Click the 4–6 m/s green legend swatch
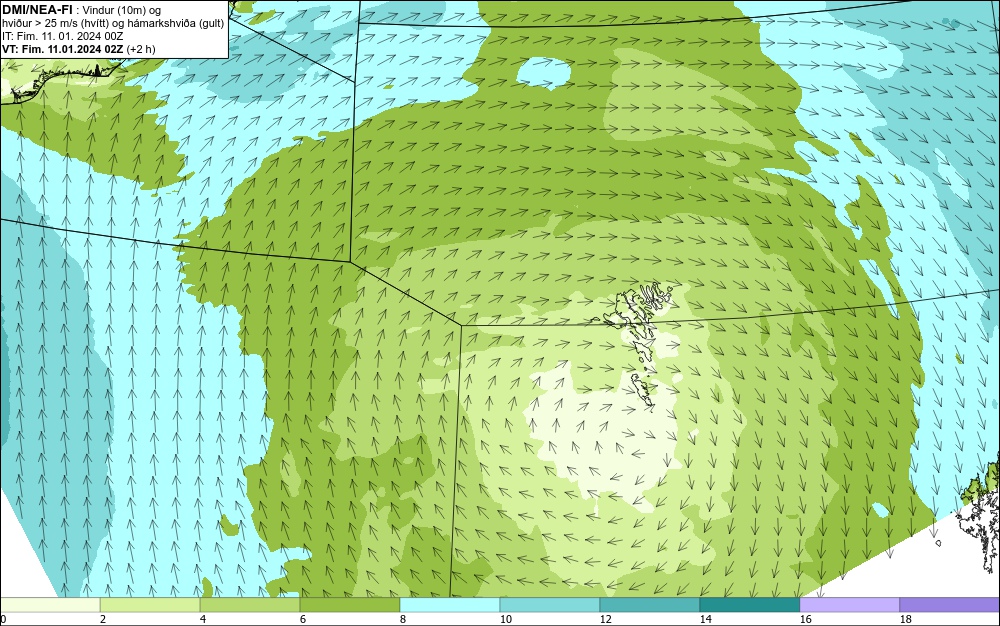The height and width of the screenshot is (626, 1000). [x=250, y=605]
